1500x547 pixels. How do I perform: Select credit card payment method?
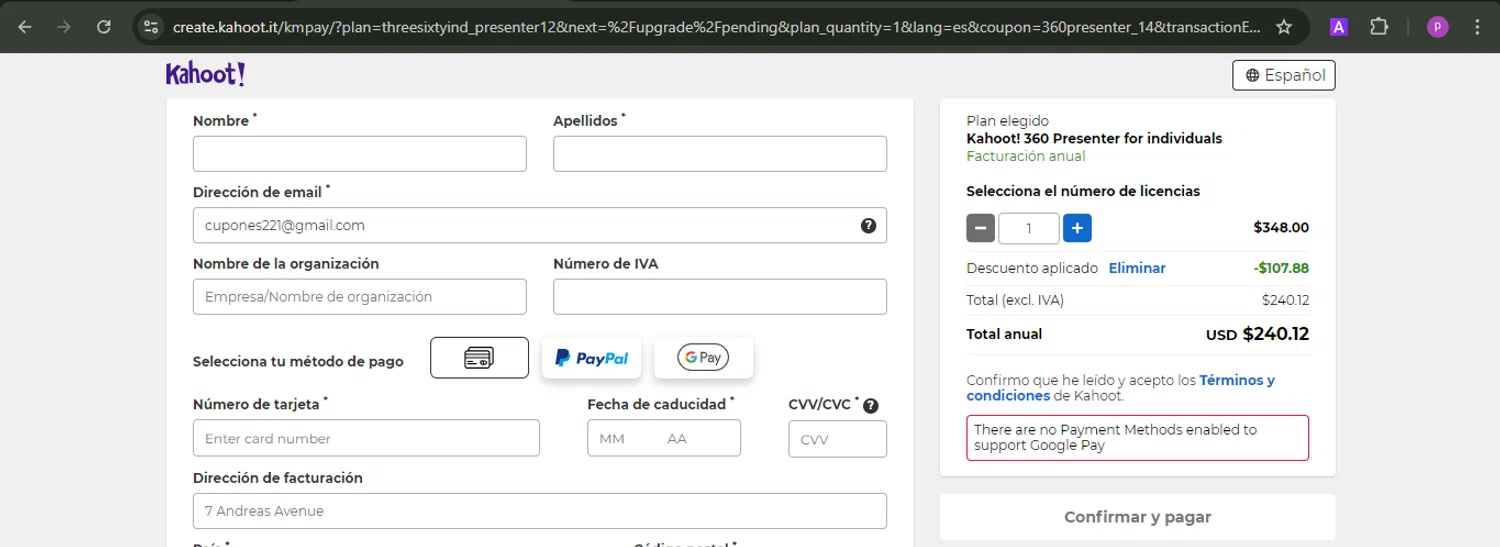(479, 358)
